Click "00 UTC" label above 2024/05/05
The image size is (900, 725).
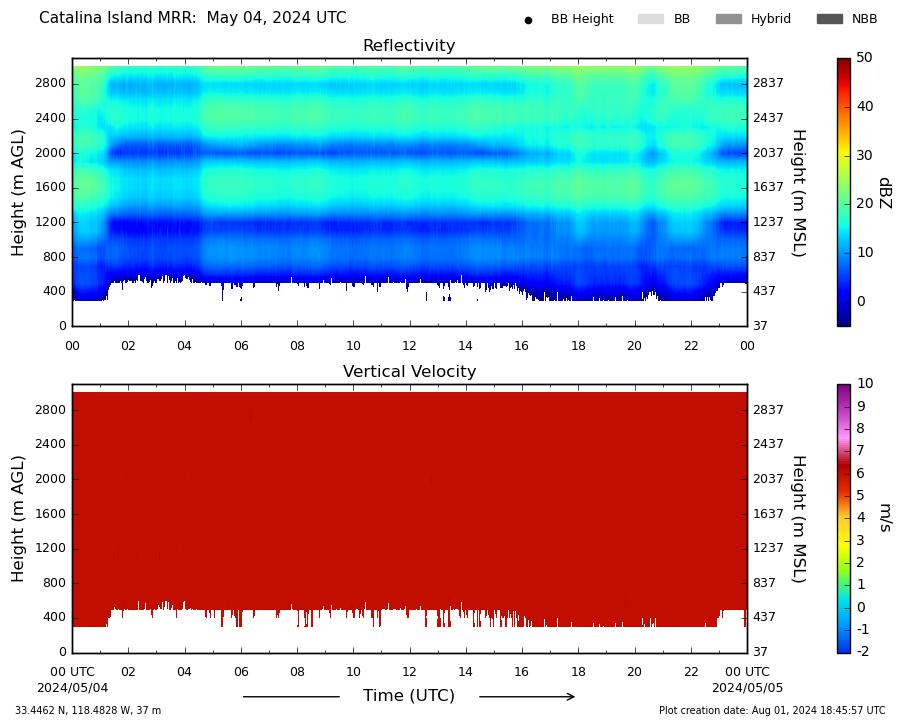coord(747,672)
